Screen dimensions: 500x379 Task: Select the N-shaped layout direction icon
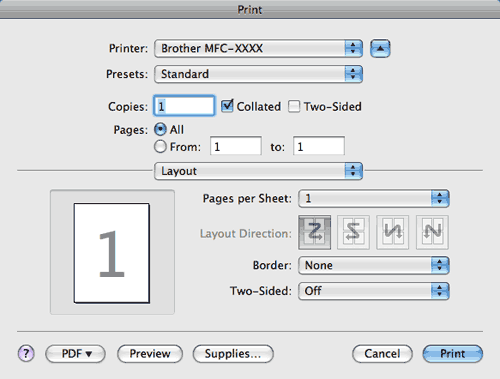pos(432,232)
